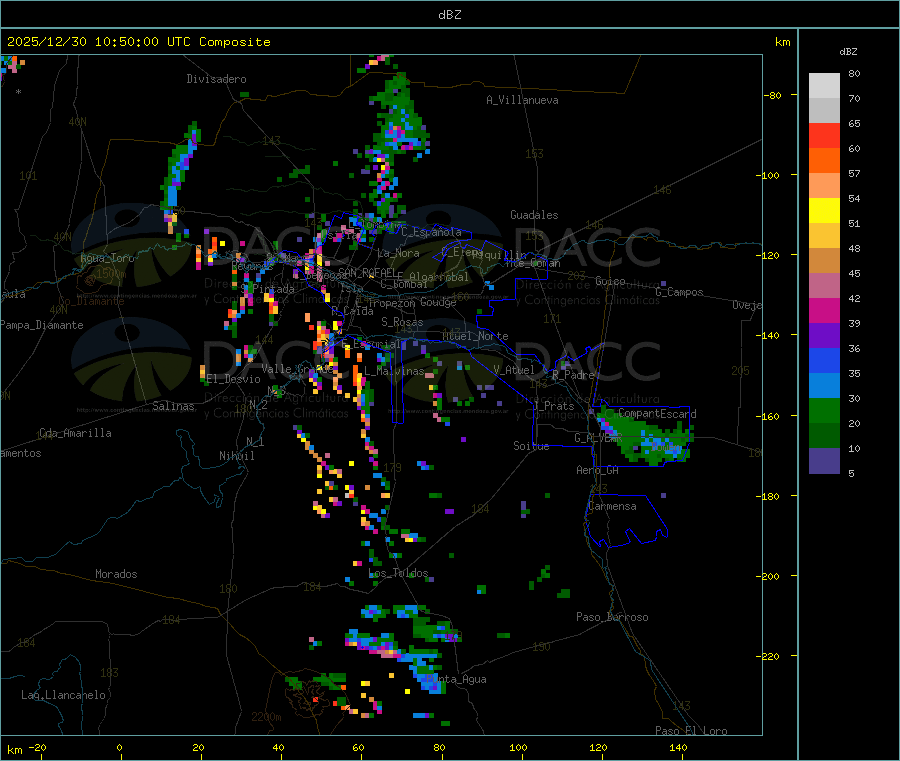Click the Valle_Grande map label
The width and height of the screenshot is (900, 761).
click(297, 369)
